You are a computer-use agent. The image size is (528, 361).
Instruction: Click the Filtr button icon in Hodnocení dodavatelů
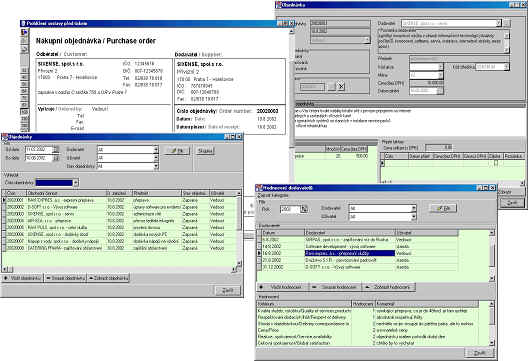pos(443,208)
